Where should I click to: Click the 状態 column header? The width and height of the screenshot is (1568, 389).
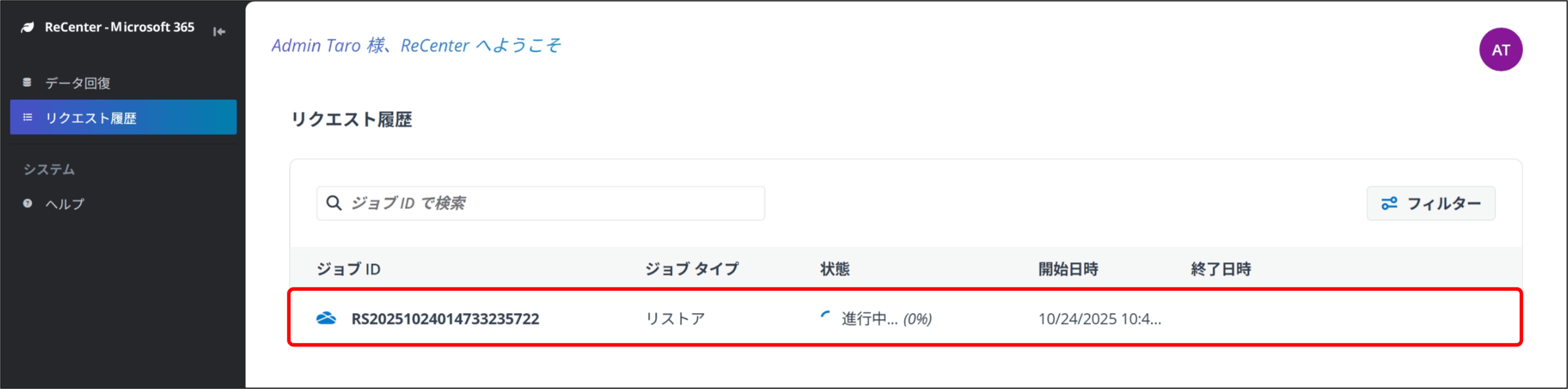835,269
